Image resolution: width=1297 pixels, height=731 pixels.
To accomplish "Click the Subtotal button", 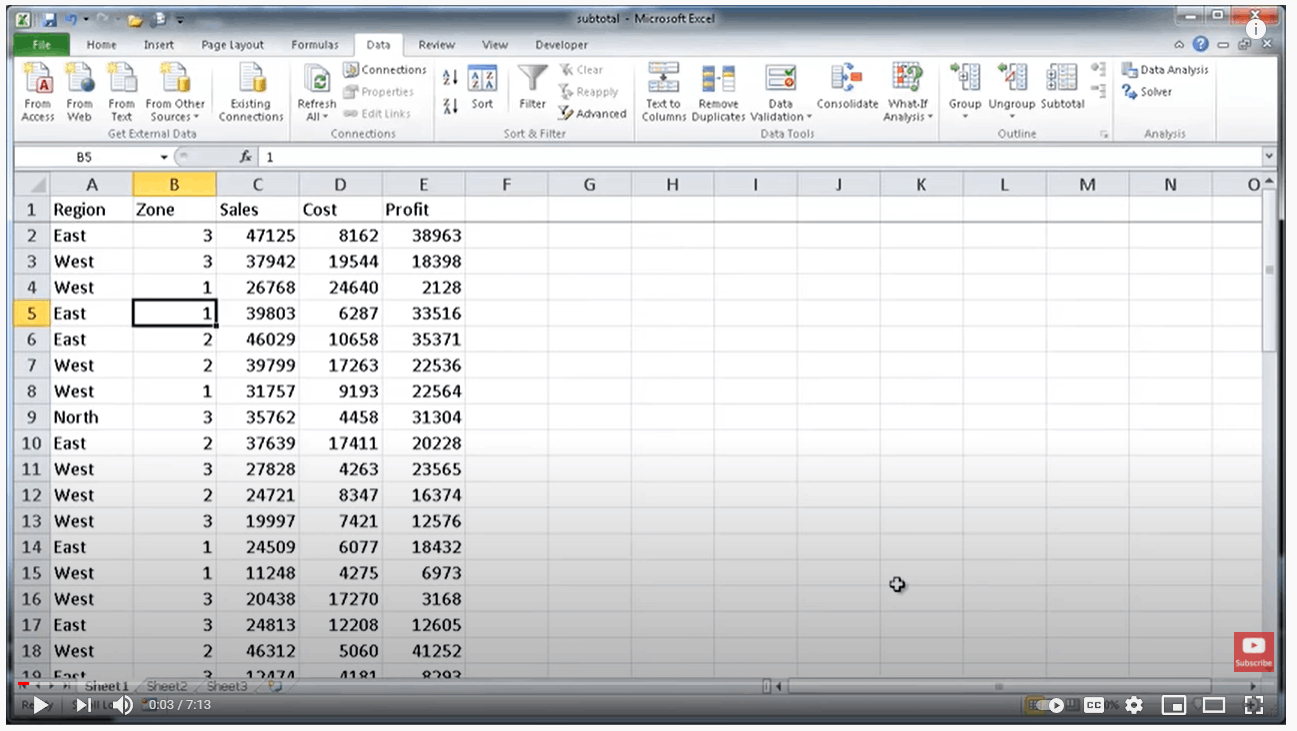I will [1062, 88].
